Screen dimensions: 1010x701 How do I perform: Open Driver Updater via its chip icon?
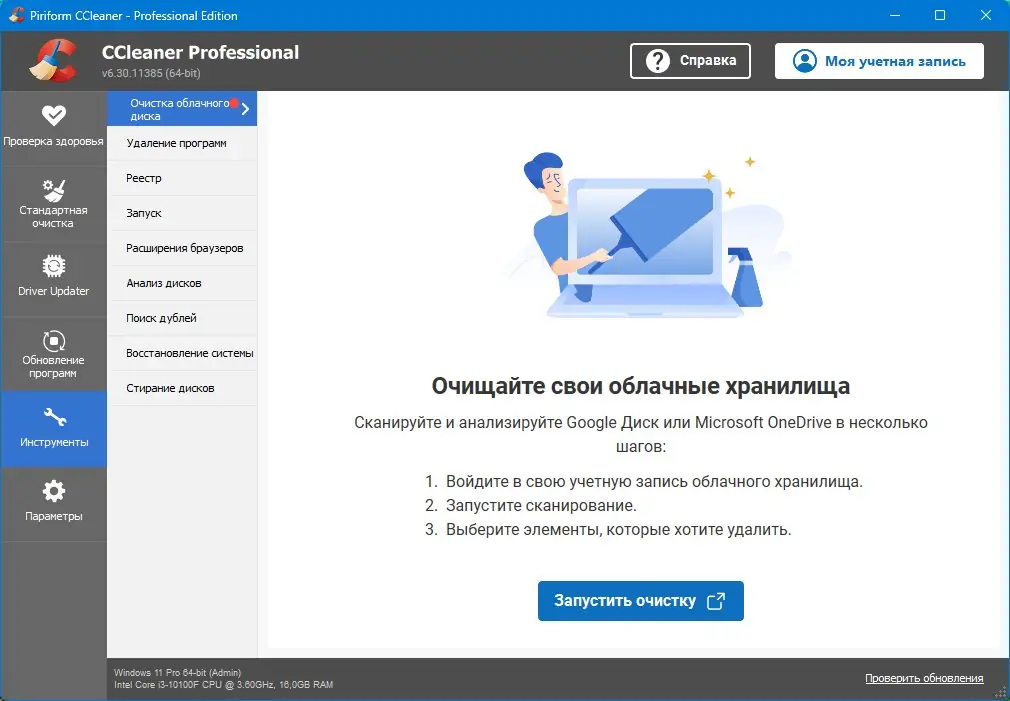(54, 265)
